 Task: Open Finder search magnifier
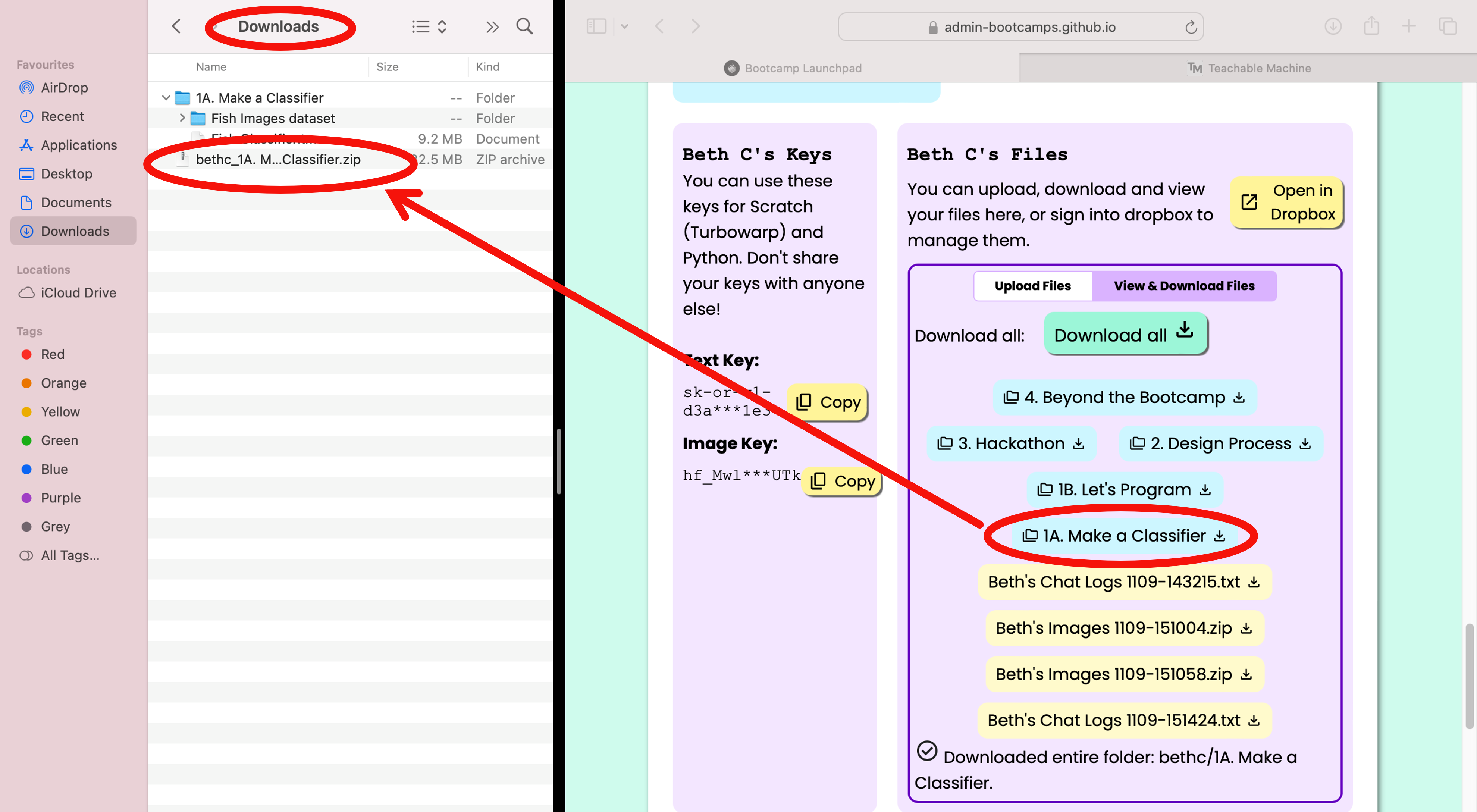pyautogui.click(x=524, y=26)
